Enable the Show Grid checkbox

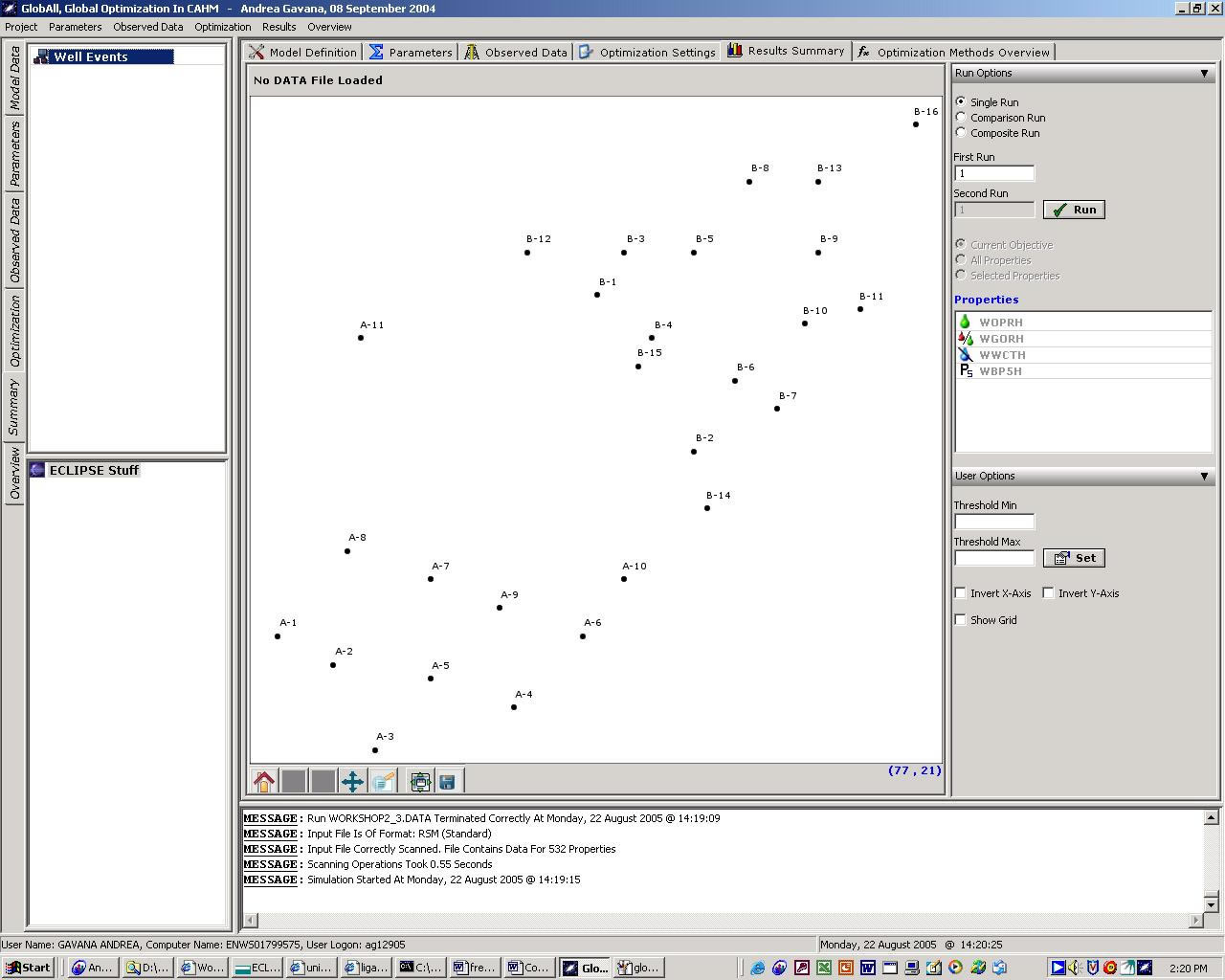961,620
